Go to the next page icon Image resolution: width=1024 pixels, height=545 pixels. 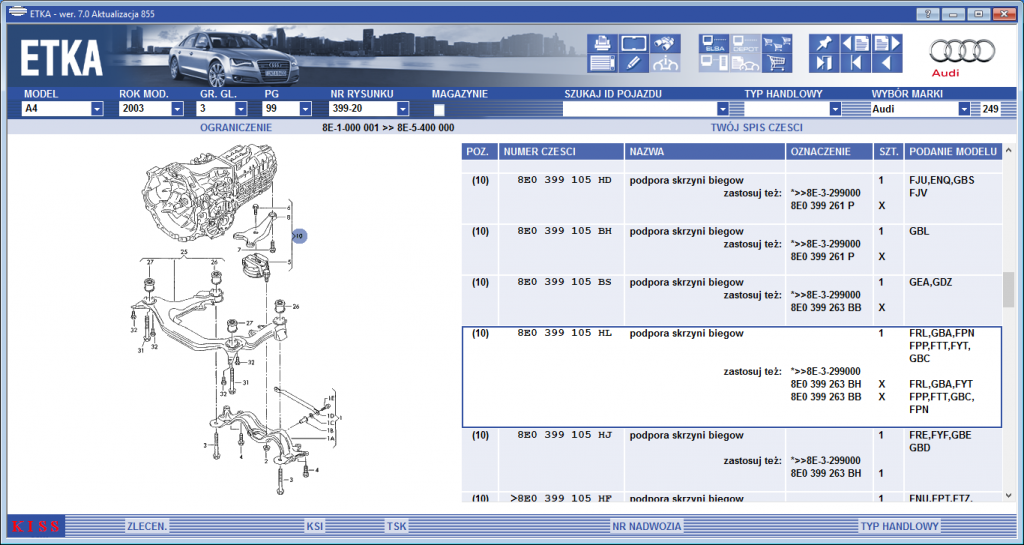(x=888, y=44)
